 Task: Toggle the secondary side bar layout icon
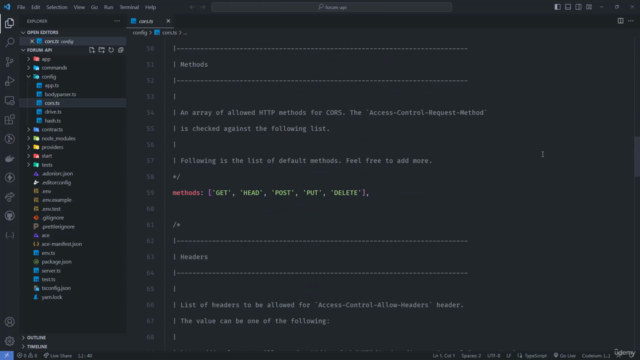click(578, 7)
